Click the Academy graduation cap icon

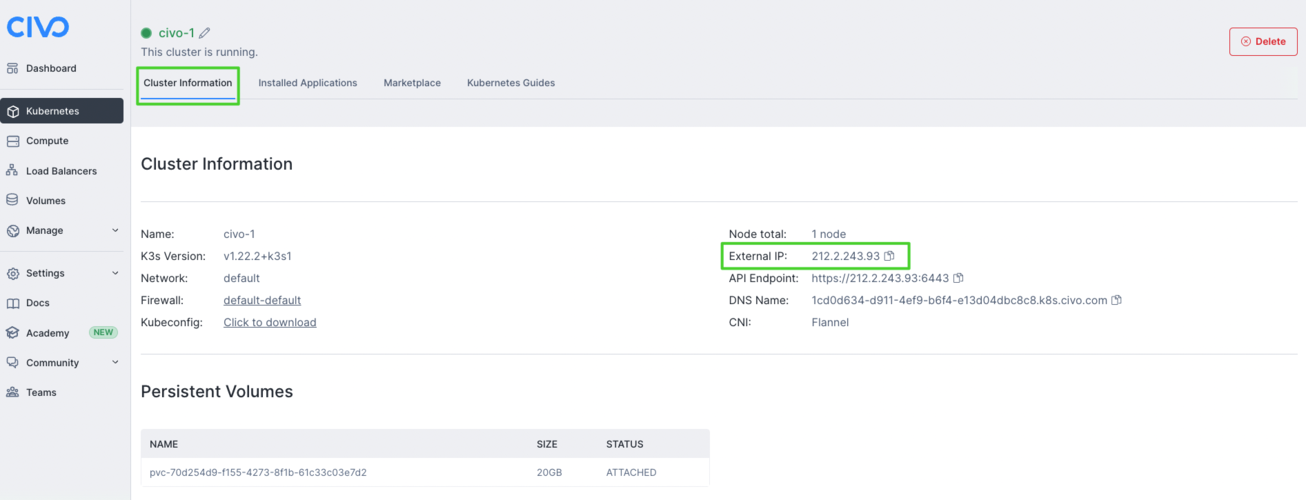pyautogui.click(x=13, y=333)
